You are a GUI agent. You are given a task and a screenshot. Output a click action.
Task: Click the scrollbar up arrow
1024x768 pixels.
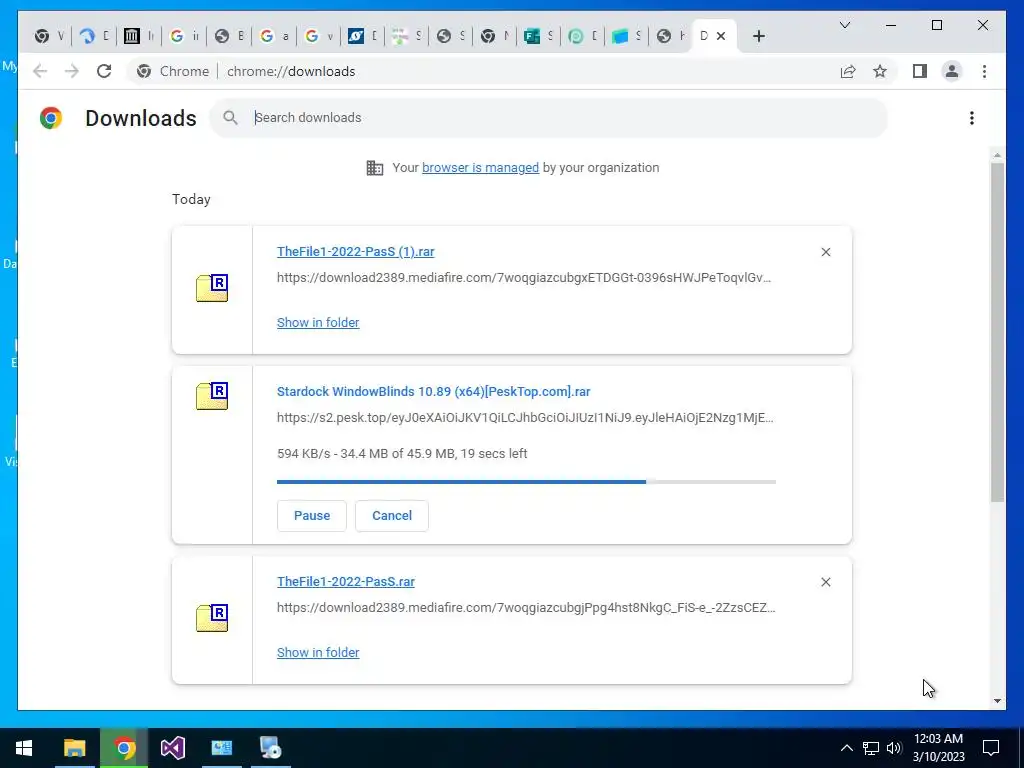[x=997, y=155]
